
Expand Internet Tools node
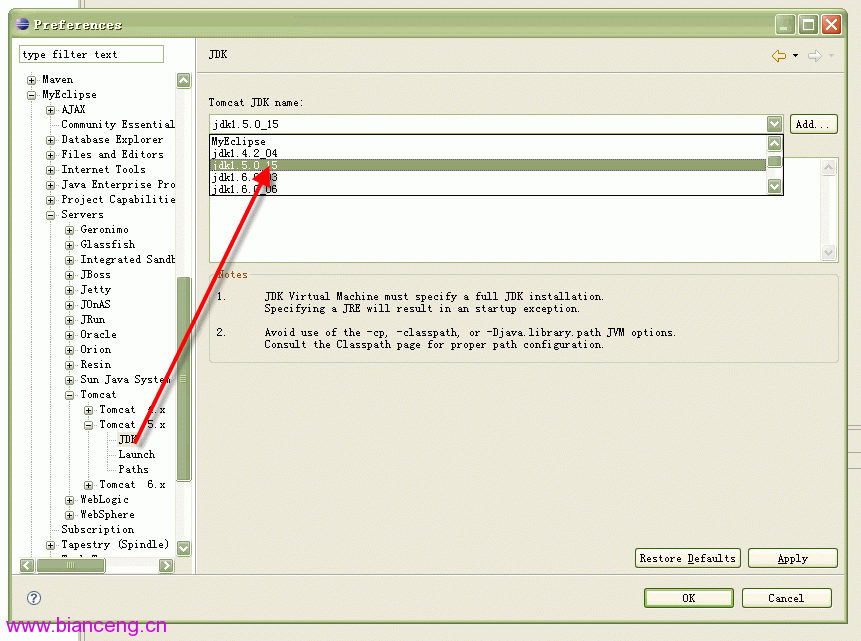point(51,170)
